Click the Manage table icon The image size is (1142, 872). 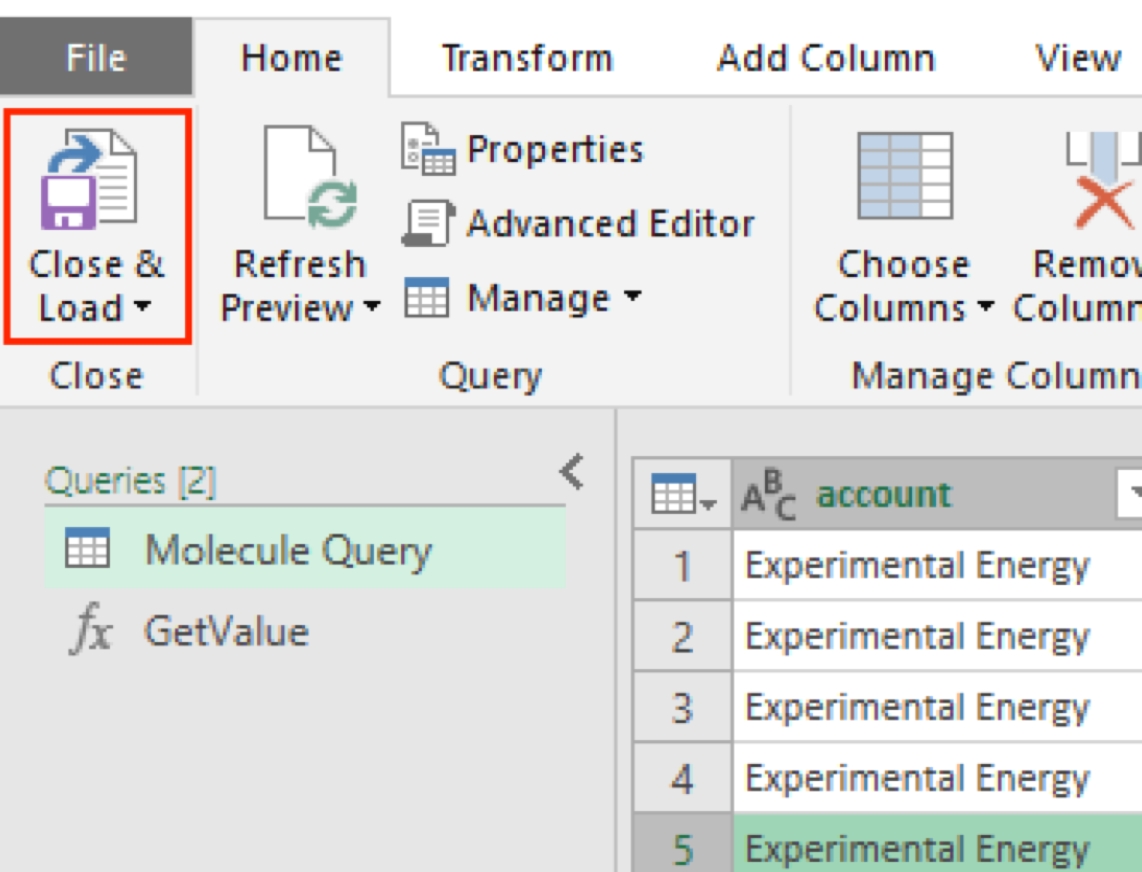click(426, 298)
